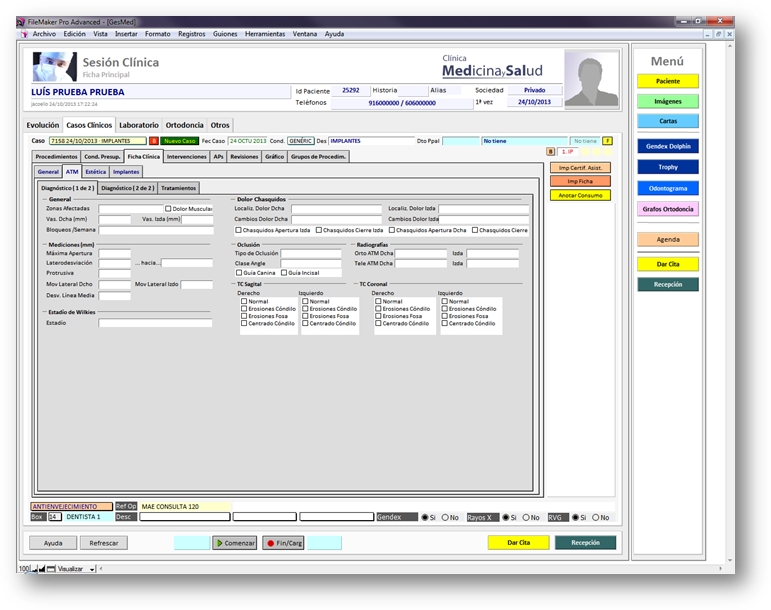
Task: Open Paciente from the Menú panel
Action: [x=668, y=81]
